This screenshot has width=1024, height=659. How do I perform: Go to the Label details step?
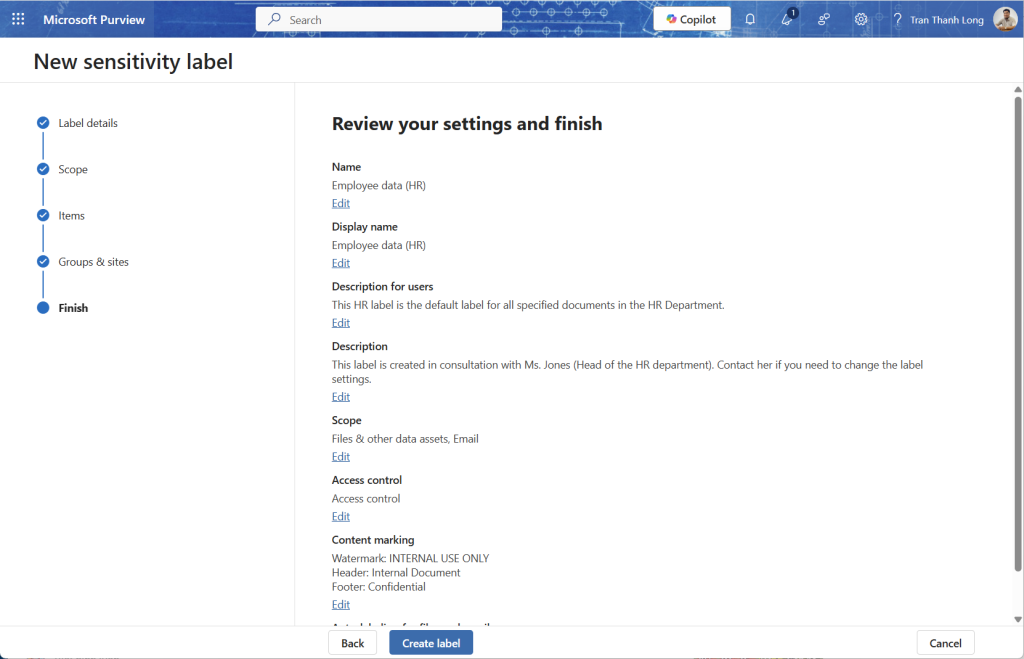click(88, 123)
